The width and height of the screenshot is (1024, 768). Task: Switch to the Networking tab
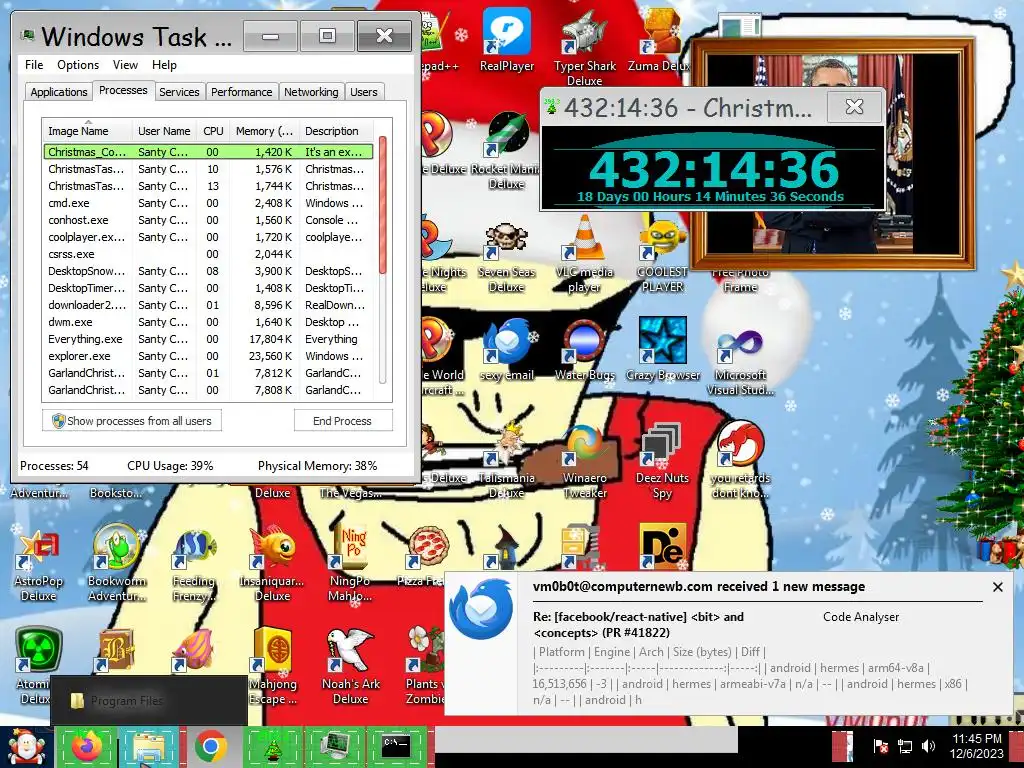point(311,92)
